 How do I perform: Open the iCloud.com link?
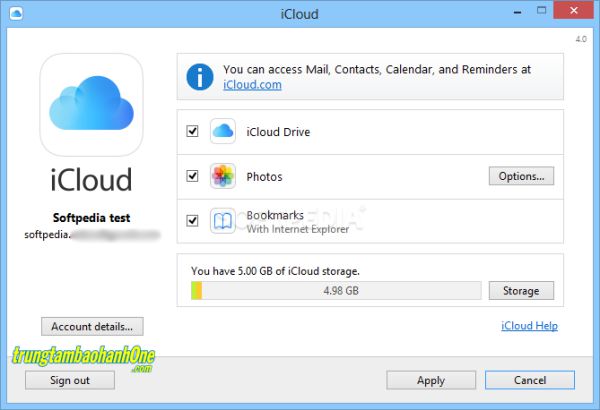[253, 85]
